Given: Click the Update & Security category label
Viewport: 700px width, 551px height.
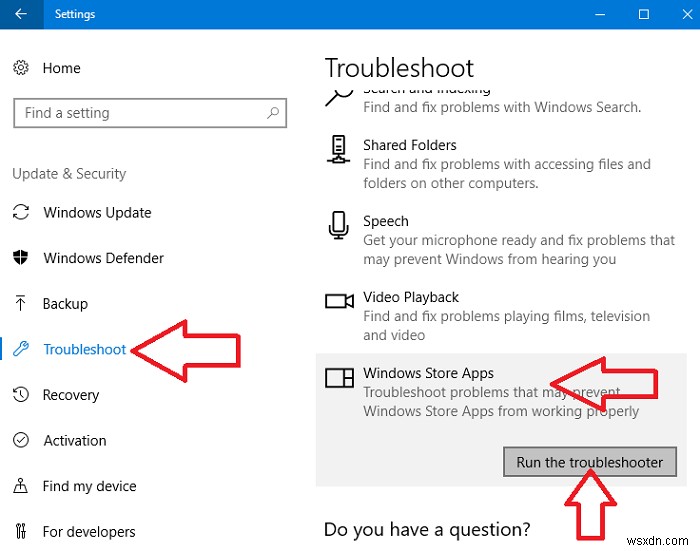Looking at the screenshot, I should tap(69, 173).
